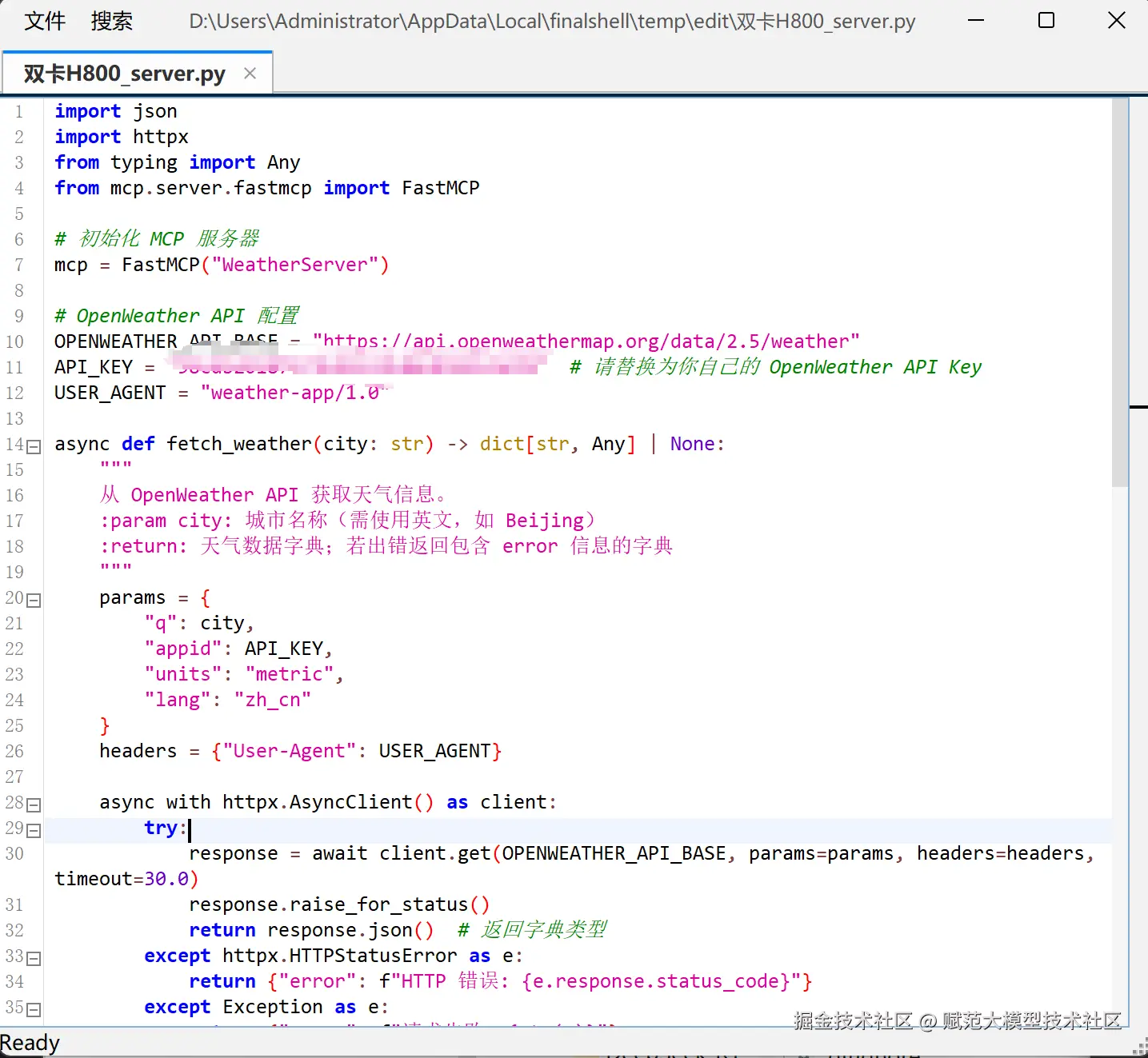Click the HTTP 错误 return statement on line 34

501,981
